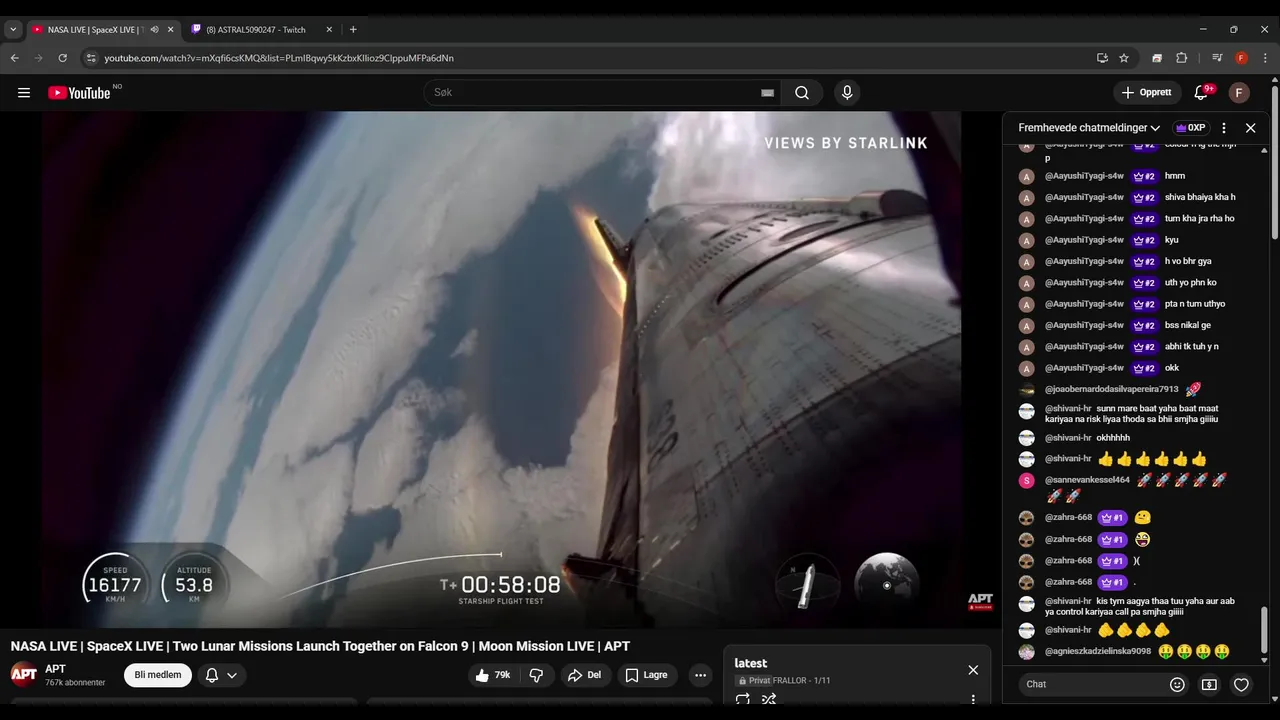Open the Extensions puzzle icon
Image resolution: width=1280 pixels, height=720 pixels.
1181,58
